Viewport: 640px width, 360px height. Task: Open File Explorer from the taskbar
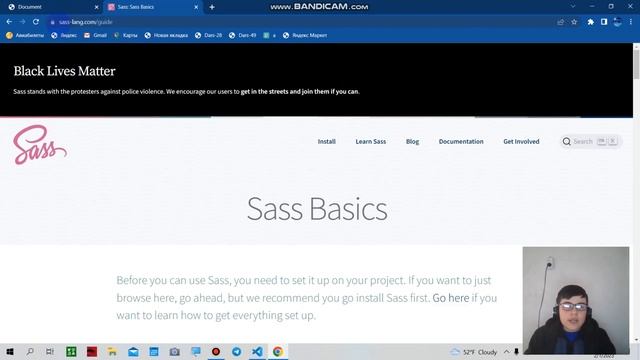point(112,351)
